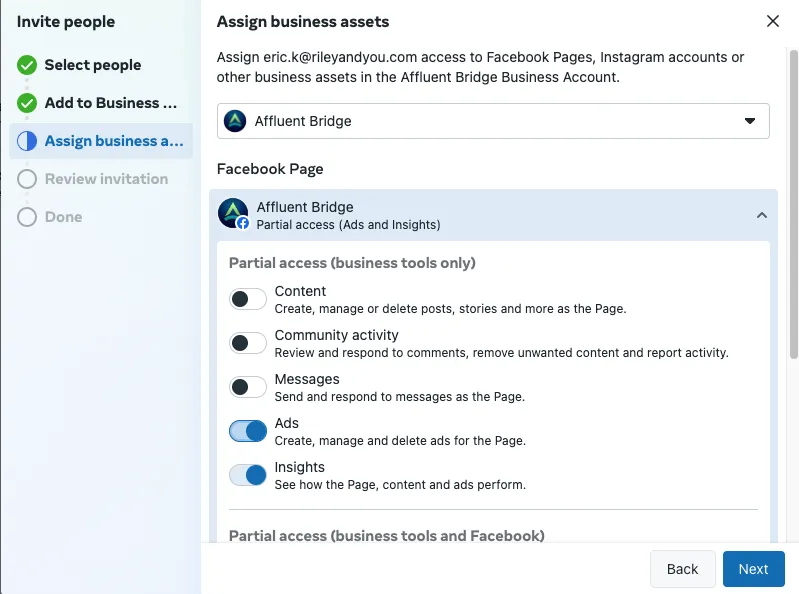
Task: Click the Affluent Bridge logo in dropdown
Action: pyautogui.click(x=235, y=121)
